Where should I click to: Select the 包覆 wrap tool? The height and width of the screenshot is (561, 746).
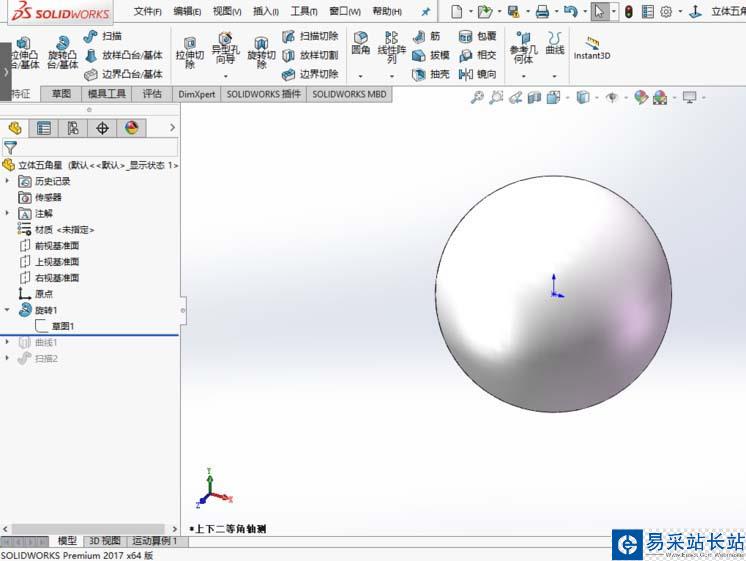point(477,36)
